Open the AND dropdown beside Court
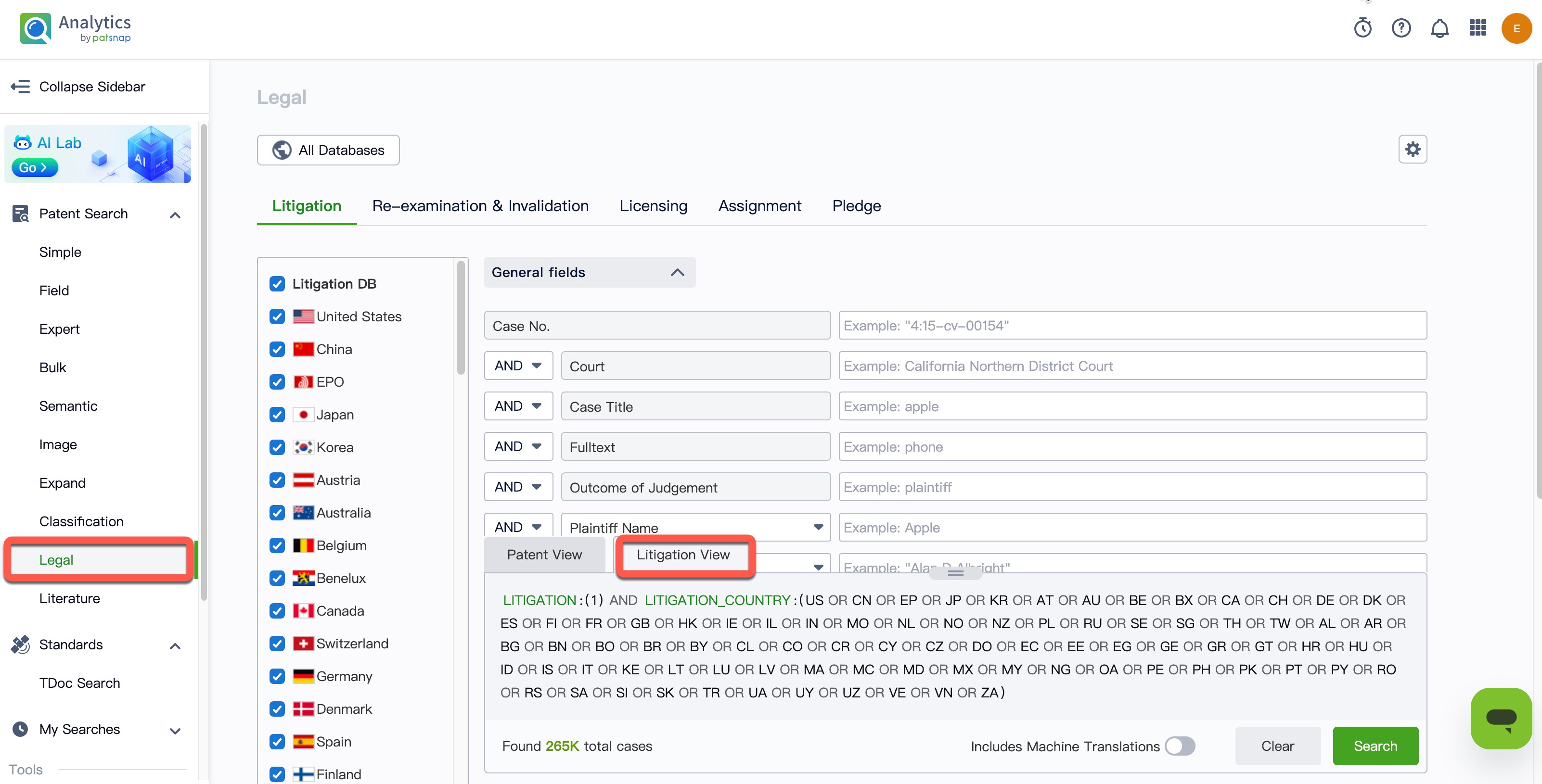The width and height of the screenshot is (1542, 784). 518,366
